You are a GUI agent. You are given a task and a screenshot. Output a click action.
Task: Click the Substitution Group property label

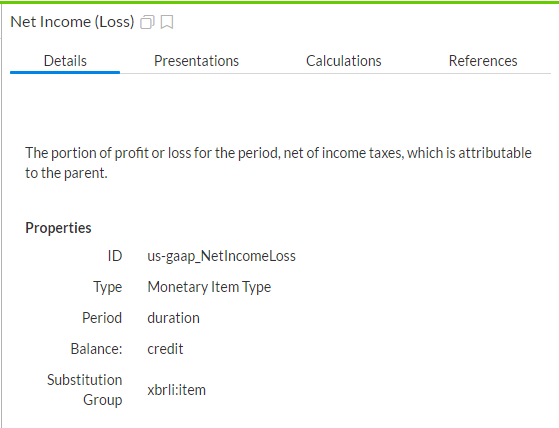coord(85,390)
